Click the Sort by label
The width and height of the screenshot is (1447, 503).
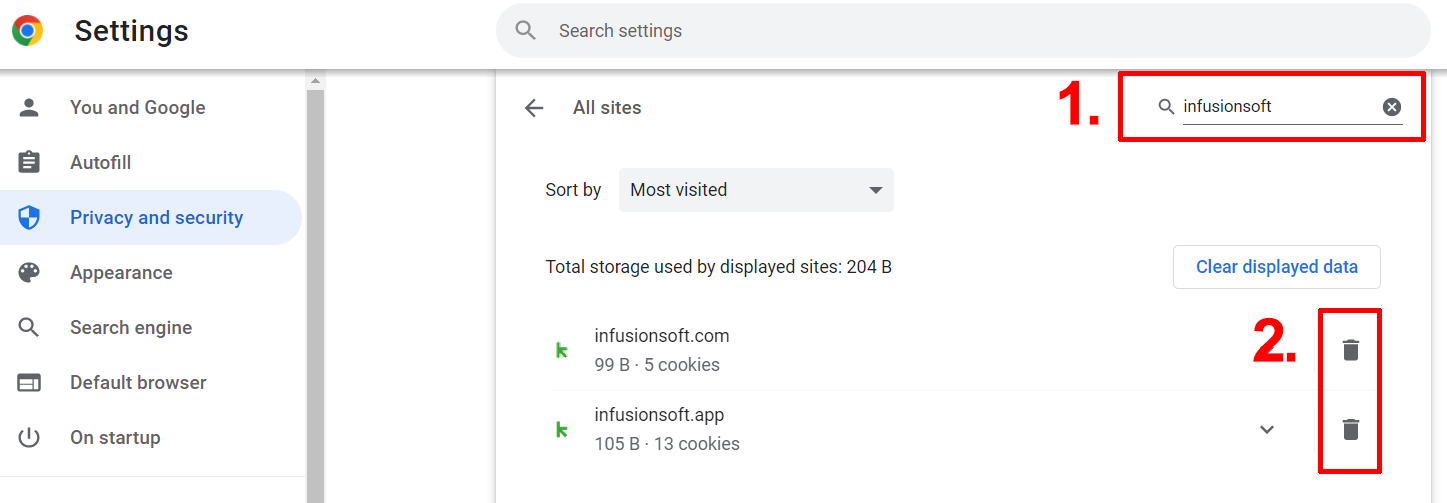point(573,190)
